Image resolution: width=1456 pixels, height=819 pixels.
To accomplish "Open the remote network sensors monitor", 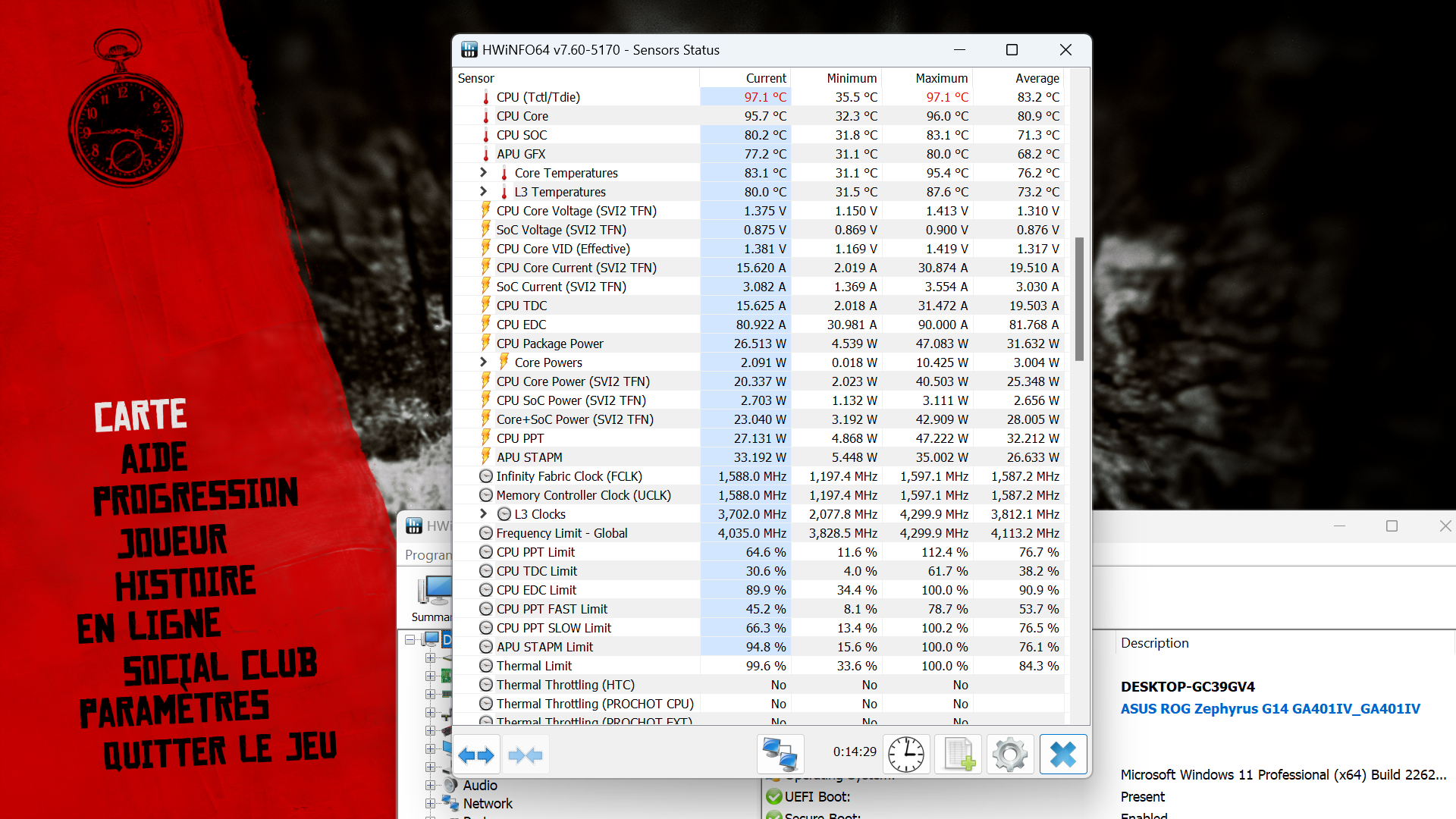I will pyautogui.click(x=780, y=755).
